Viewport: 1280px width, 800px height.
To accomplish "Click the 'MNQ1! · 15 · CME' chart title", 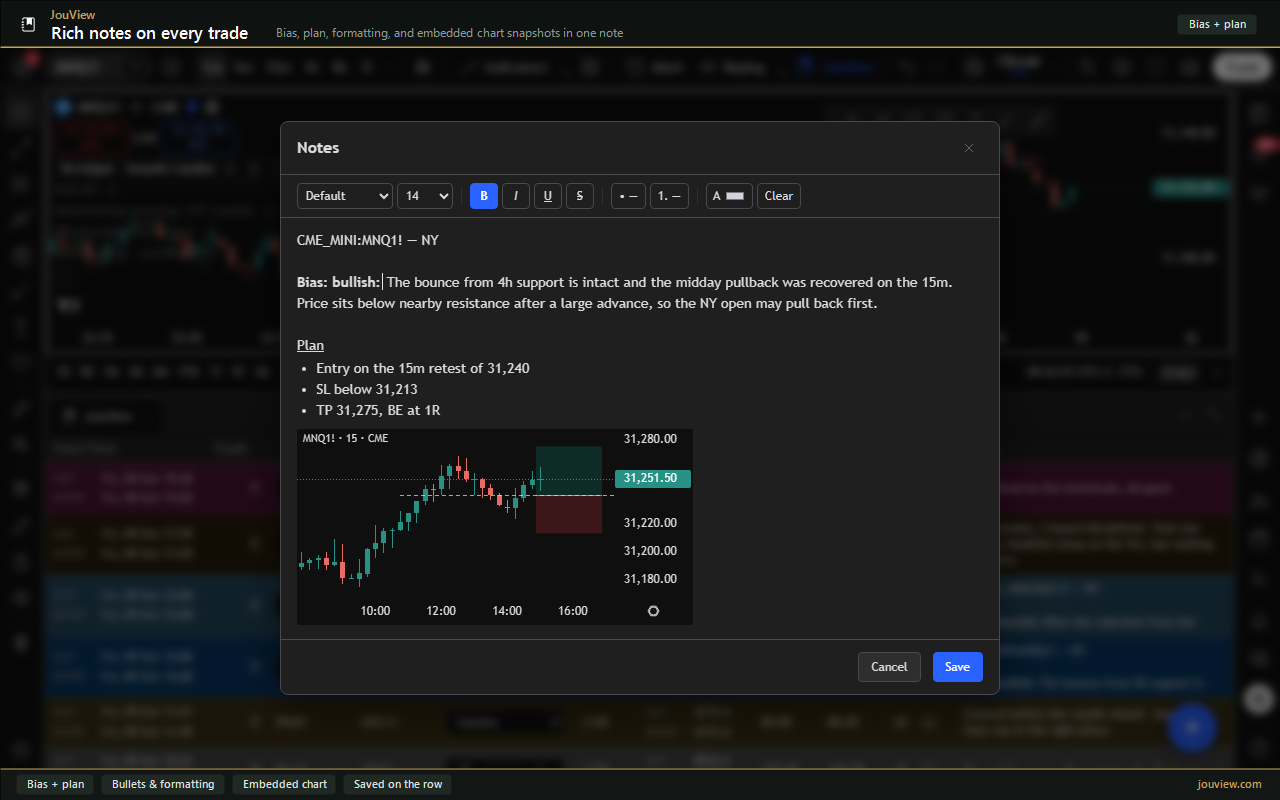I will coord(345,438).
